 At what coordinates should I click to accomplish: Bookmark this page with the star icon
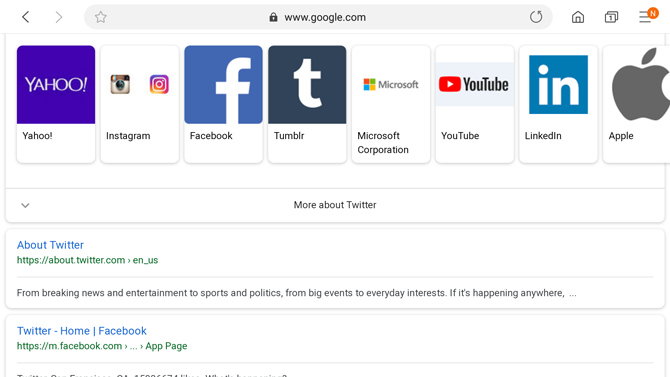click(100, 17)
